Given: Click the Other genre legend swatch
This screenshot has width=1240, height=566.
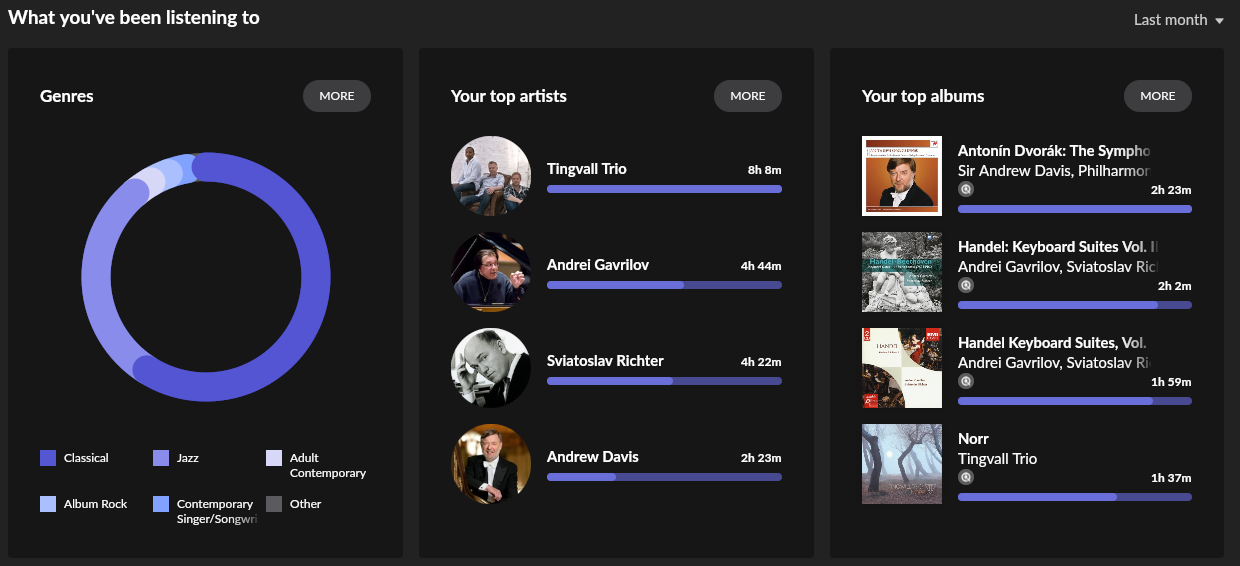Looking at the screenshot, I should point(274,504).
